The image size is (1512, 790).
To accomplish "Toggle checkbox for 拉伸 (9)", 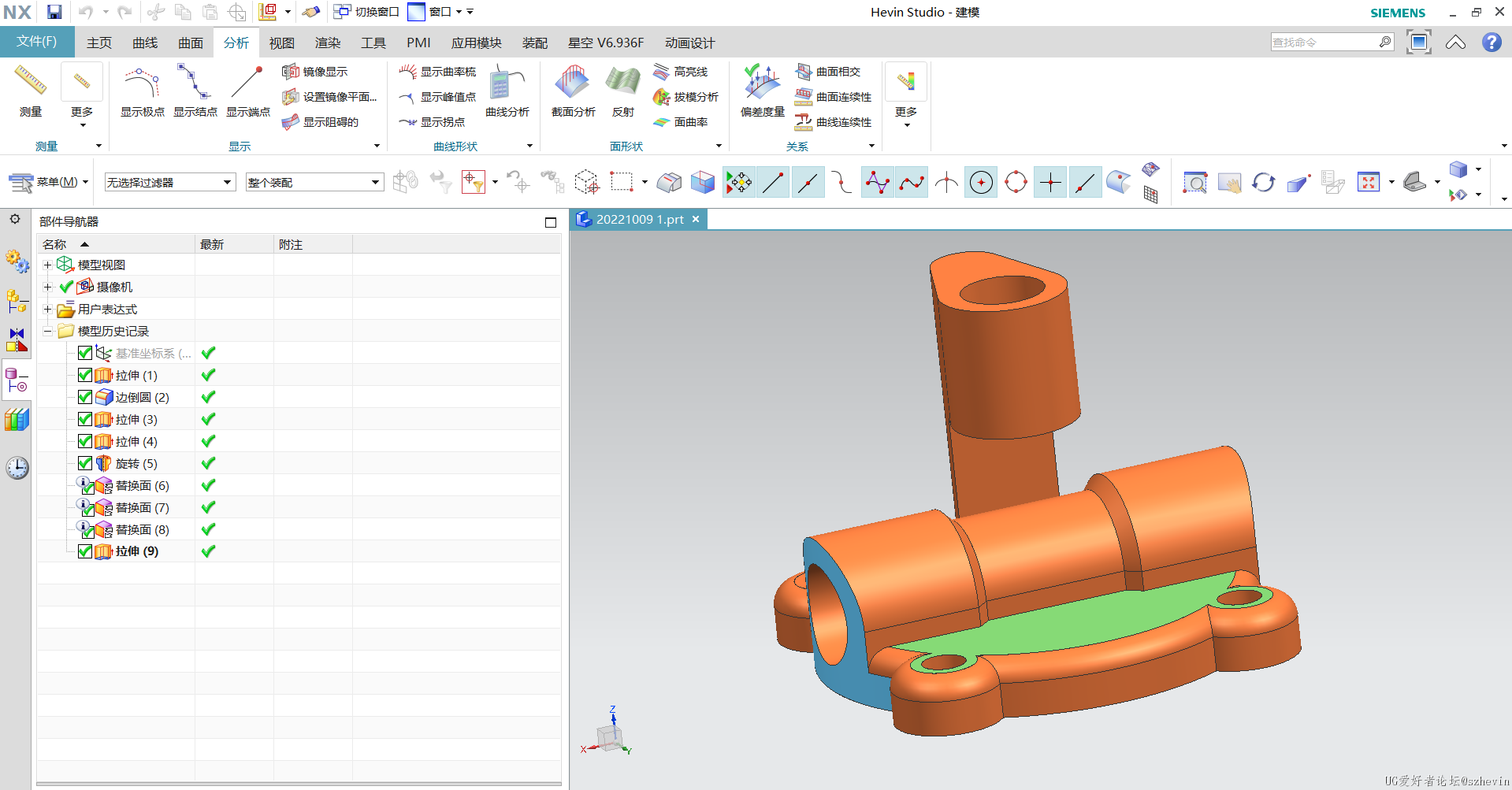I will 85,551.
